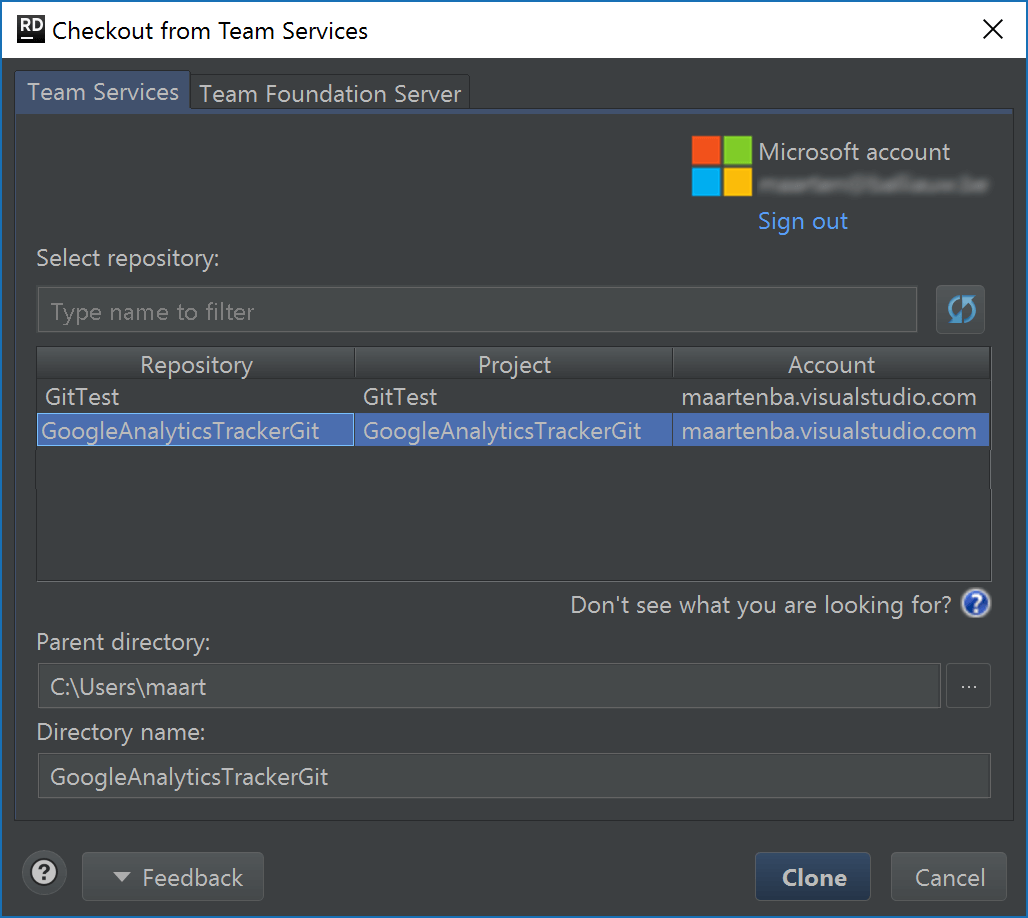Click 'Don't see what you are looking for?' text
The width and height of the screenshot is (1028, 918).
[761, 604]
